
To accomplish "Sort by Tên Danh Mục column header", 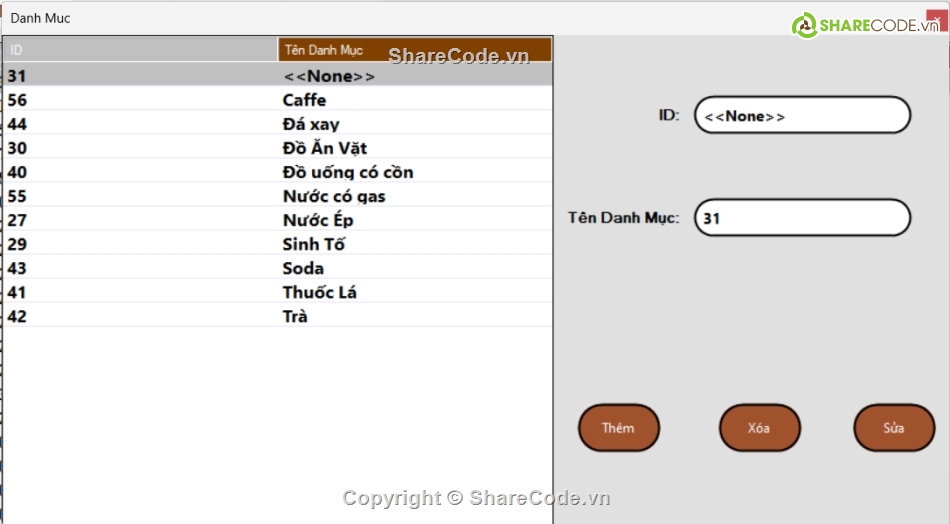I will pos(414,50).
